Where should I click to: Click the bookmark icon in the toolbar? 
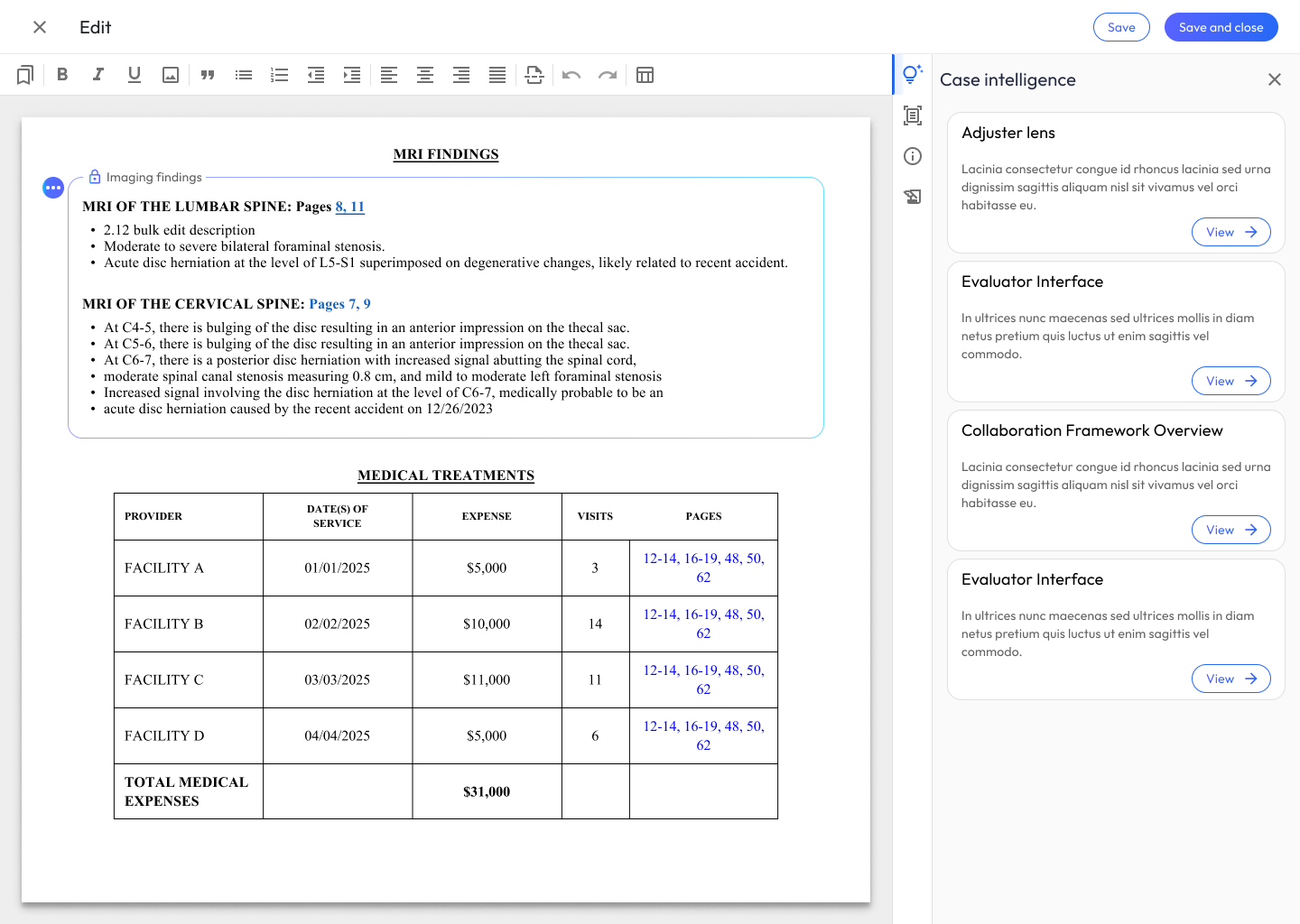pos(25,75)
